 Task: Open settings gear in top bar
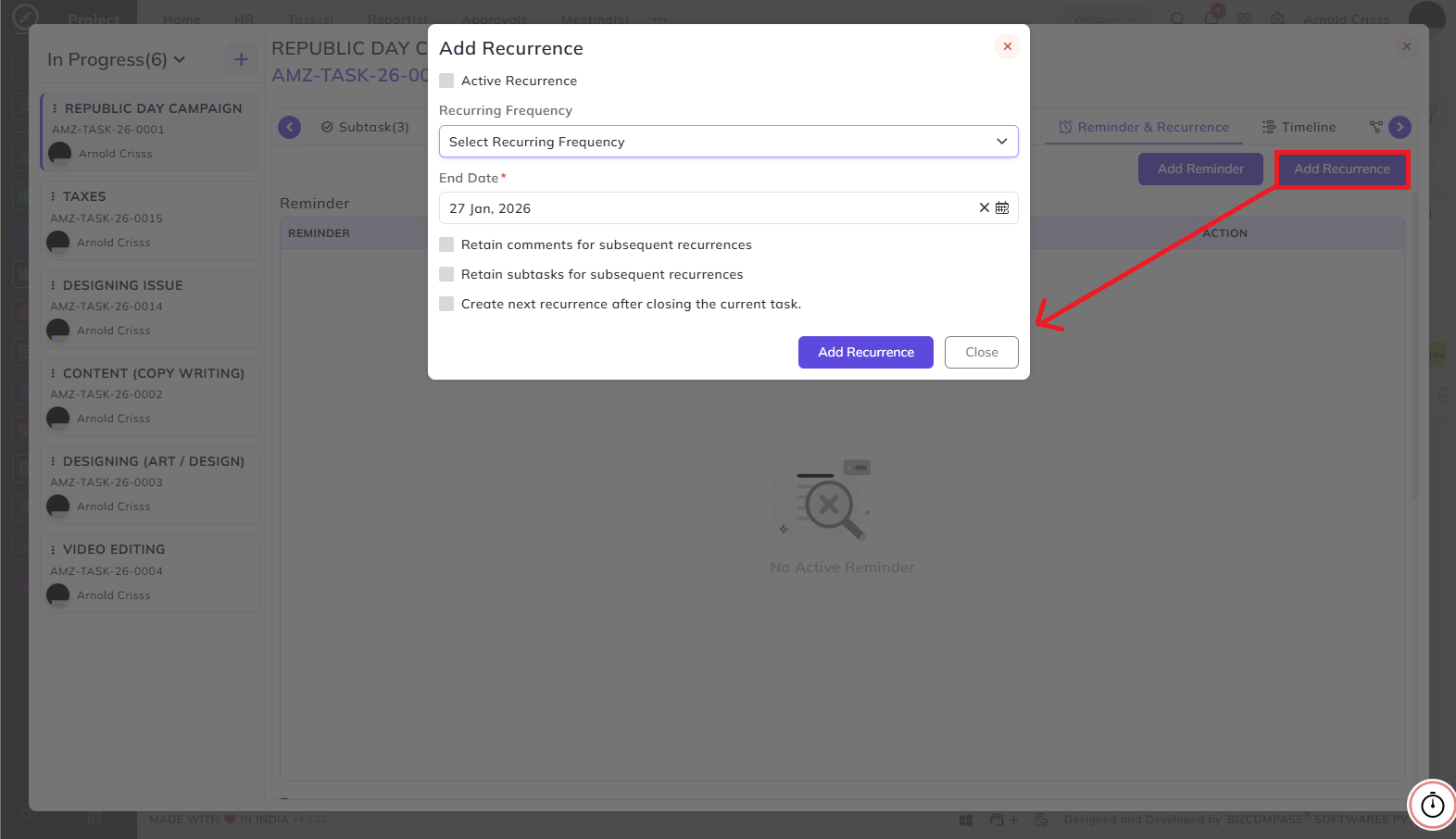coord(1278,19)
